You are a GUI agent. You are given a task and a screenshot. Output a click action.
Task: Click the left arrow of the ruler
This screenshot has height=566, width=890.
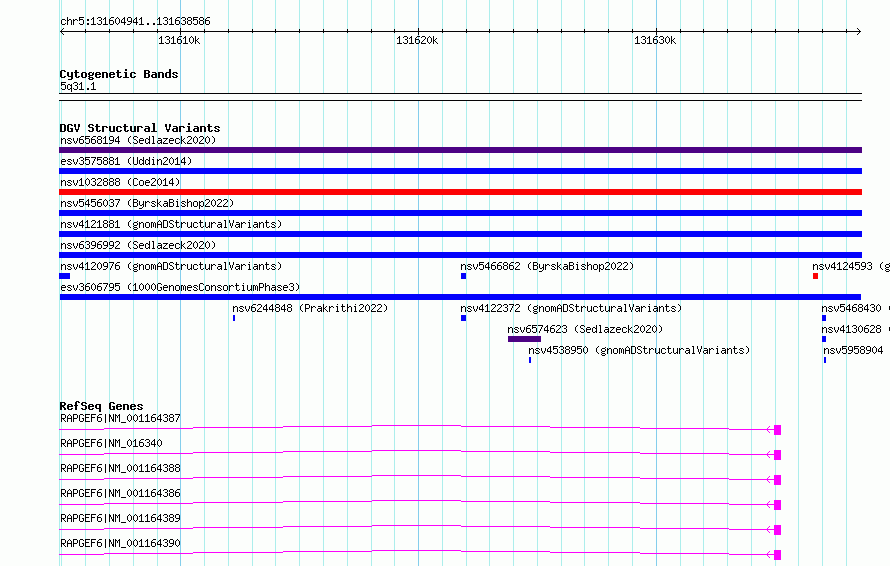point(62,32)
